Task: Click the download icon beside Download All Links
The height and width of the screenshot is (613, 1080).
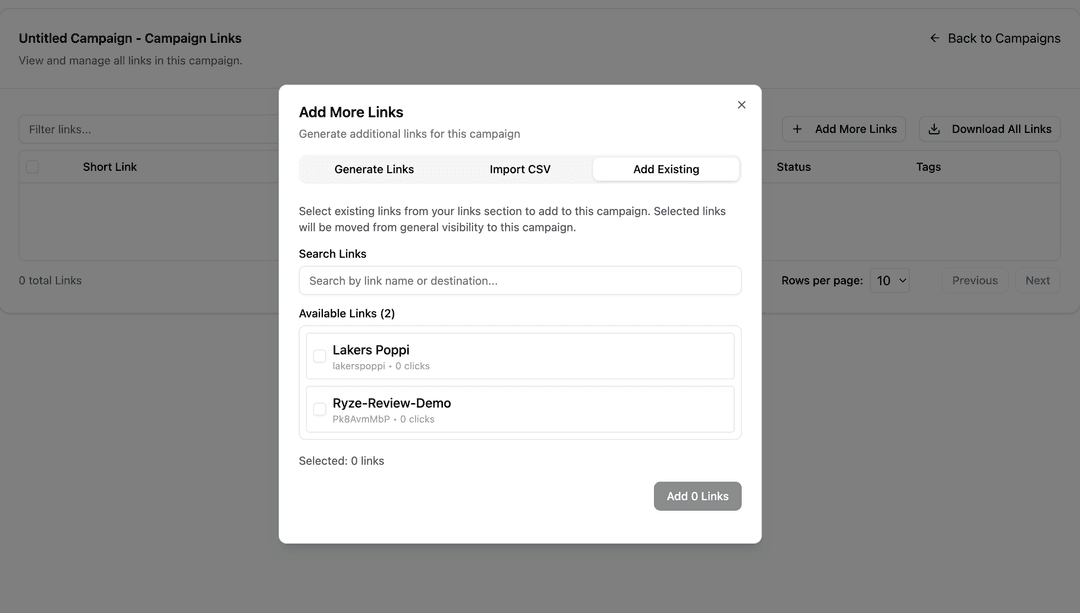Action: tap(934, 129)
